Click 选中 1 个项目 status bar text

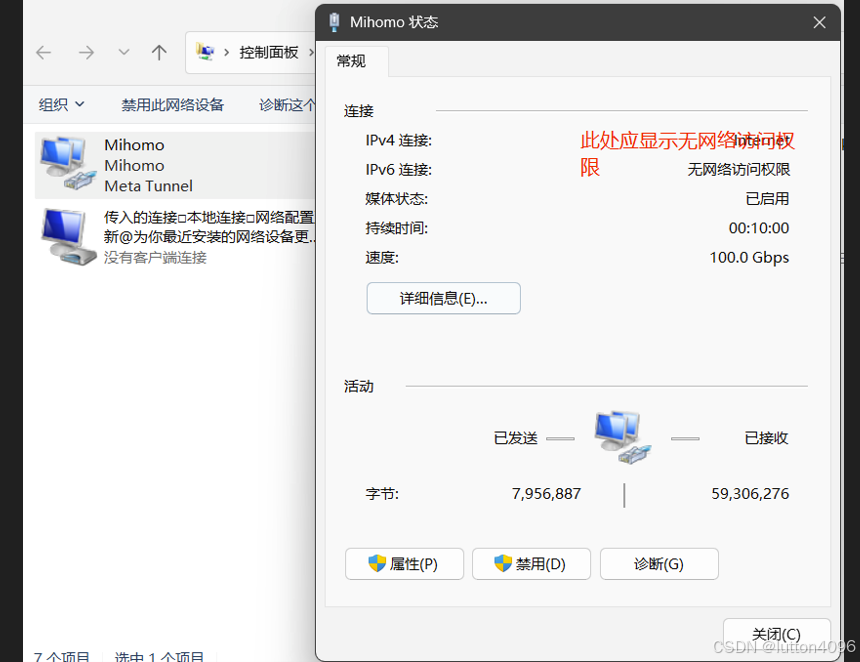[x=159, y=656]
